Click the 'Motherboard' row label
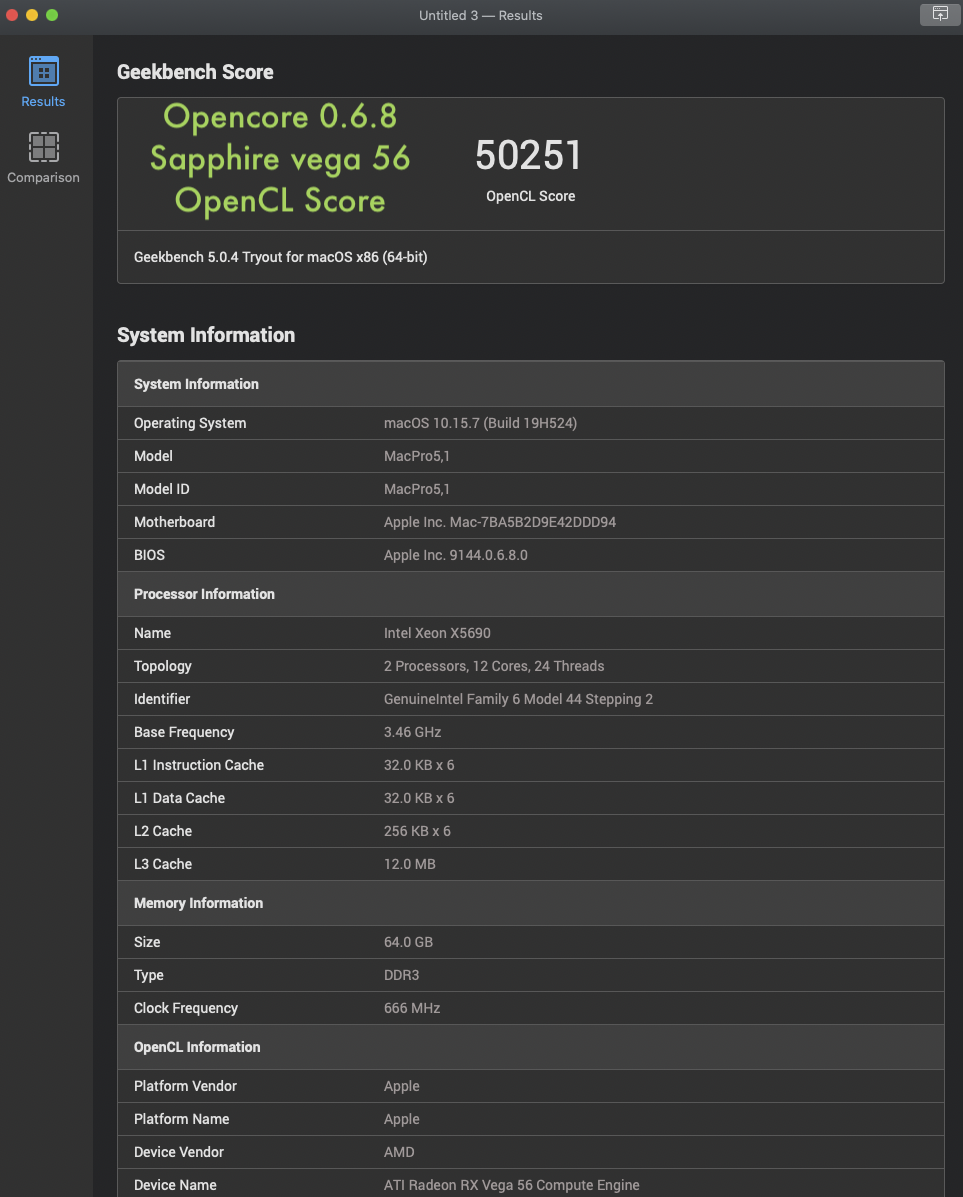This screenshot has width=963, height=1197. (174, 522)
